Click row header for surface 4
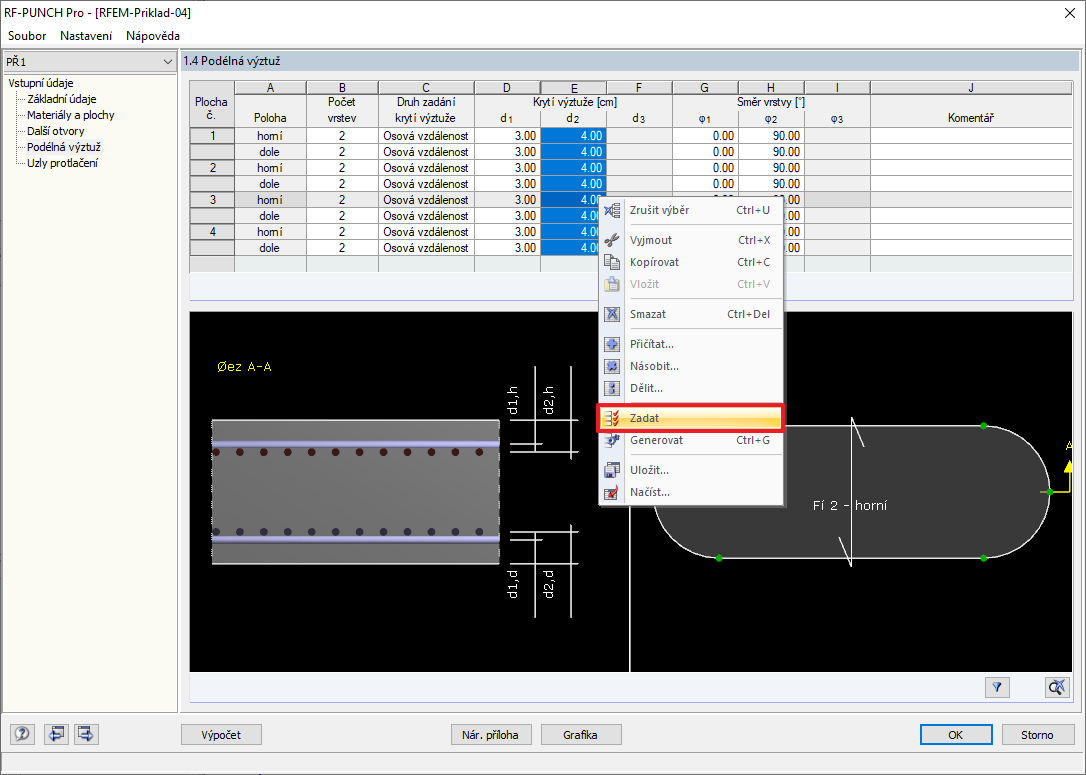 (212, 231)
